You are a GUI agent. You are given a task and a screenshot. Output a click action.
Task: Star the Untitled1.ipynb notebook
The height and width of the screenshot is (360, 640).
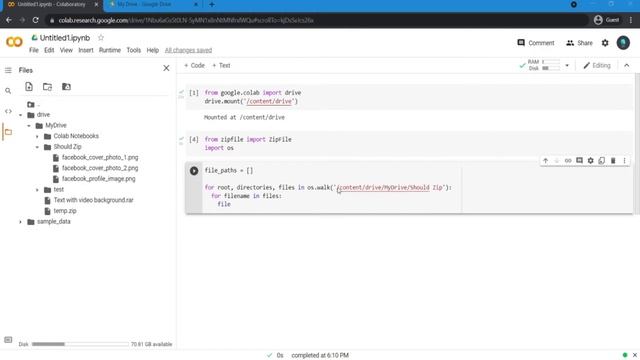[x=101, y=38]
